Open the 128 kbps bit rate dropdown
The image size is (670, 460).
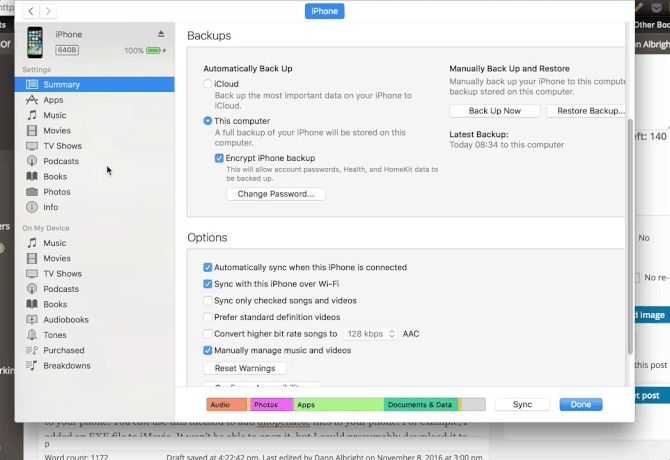pos(370,334)
